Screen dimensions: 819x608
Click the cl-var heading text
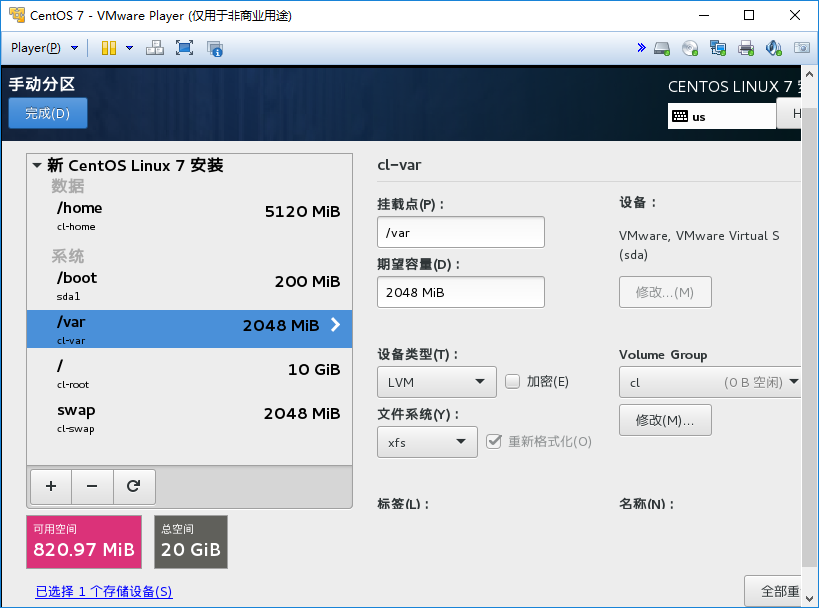coord(399,165)
